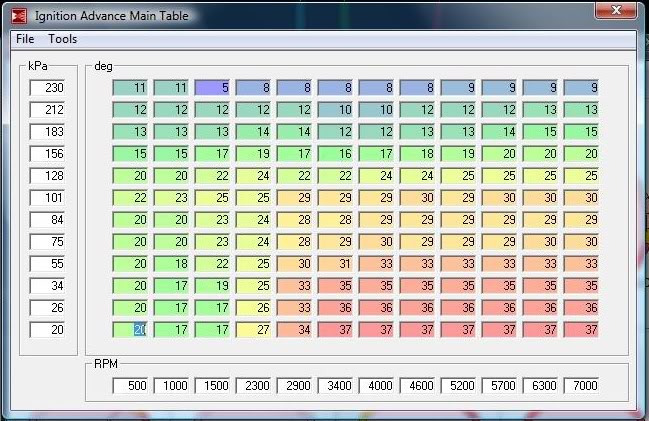
Task: Click the 2300 RPM axis field
Action: point(253,385)
